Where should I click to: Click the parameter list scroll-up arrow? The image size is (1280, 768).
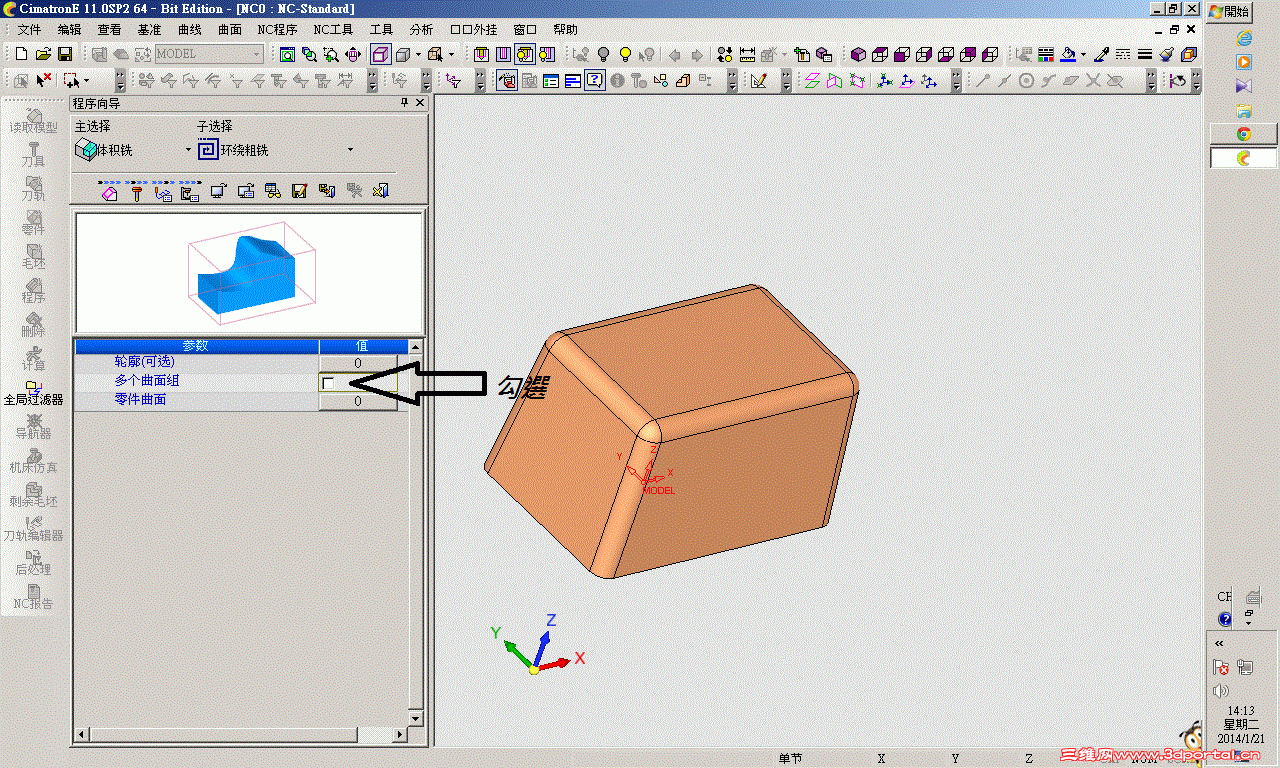coord(418,347)
